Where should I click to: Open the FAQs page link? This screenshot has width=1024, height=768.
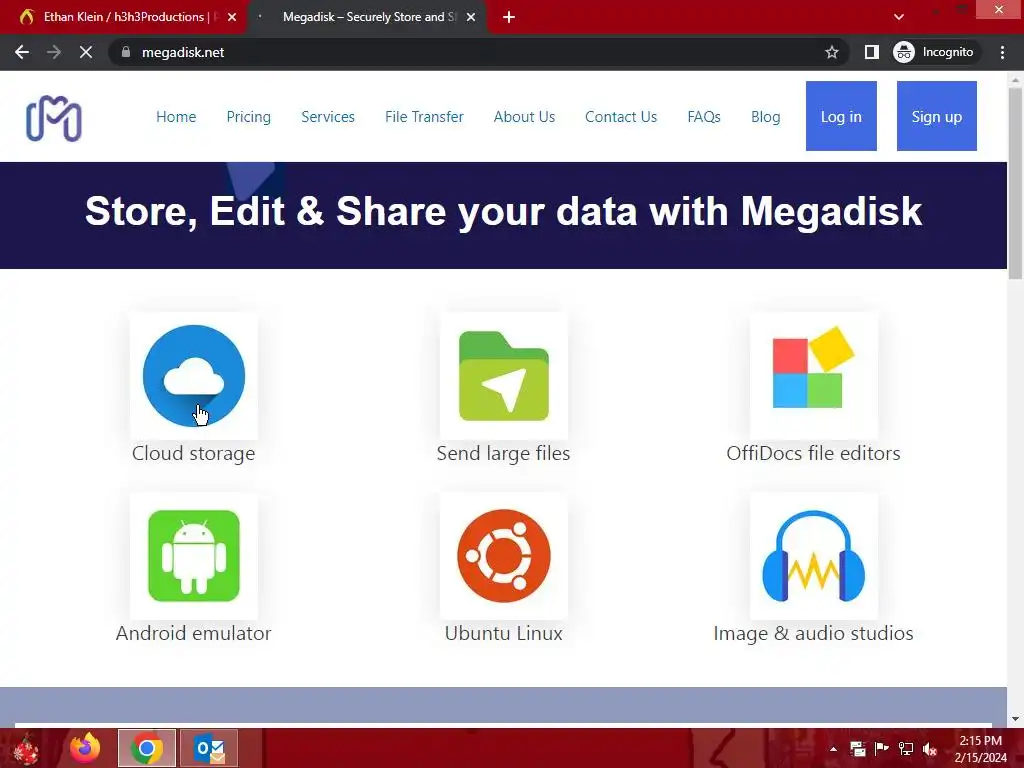[x=704, y=117]
